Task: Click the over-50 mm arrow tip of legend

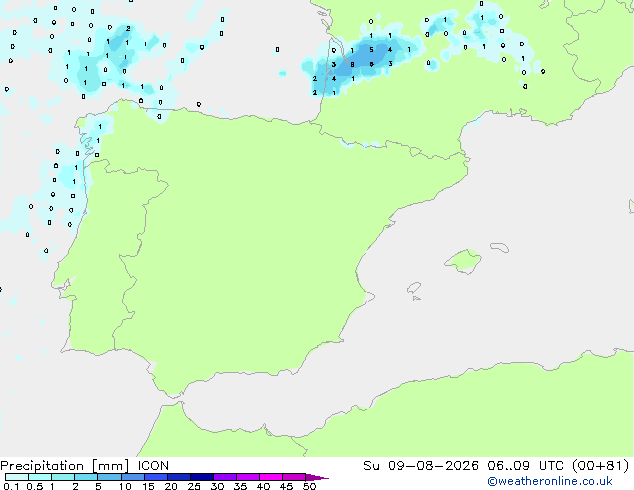Action: (317, 477)
